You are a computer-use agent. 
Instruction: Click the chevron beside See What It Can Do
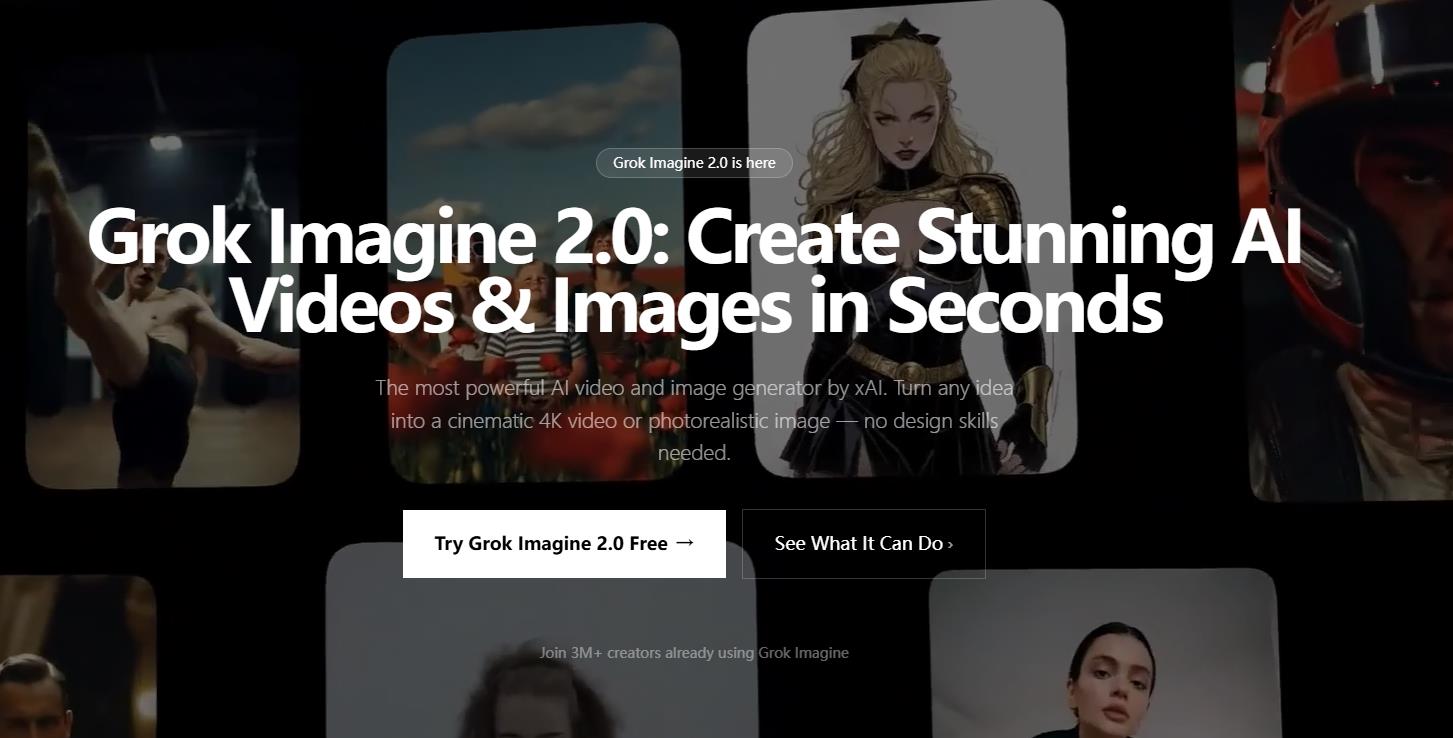point(950,545)
